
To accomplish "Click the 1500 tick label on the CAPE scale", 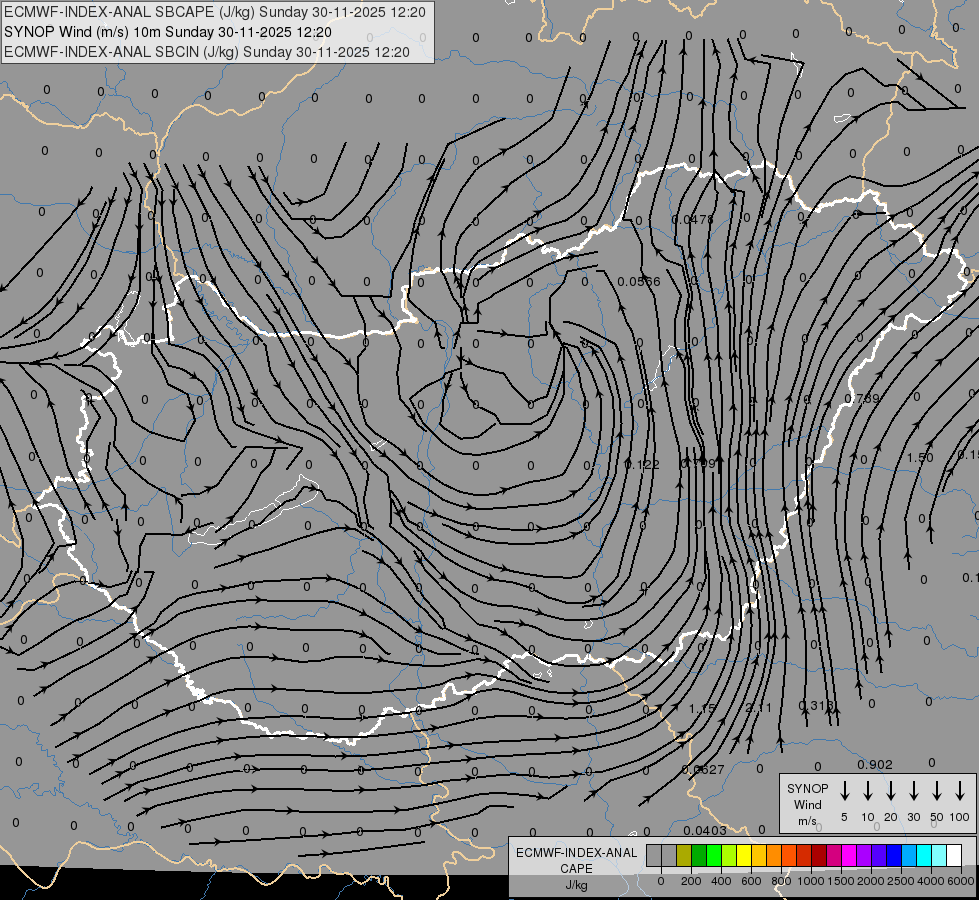I will pos(841,881).
